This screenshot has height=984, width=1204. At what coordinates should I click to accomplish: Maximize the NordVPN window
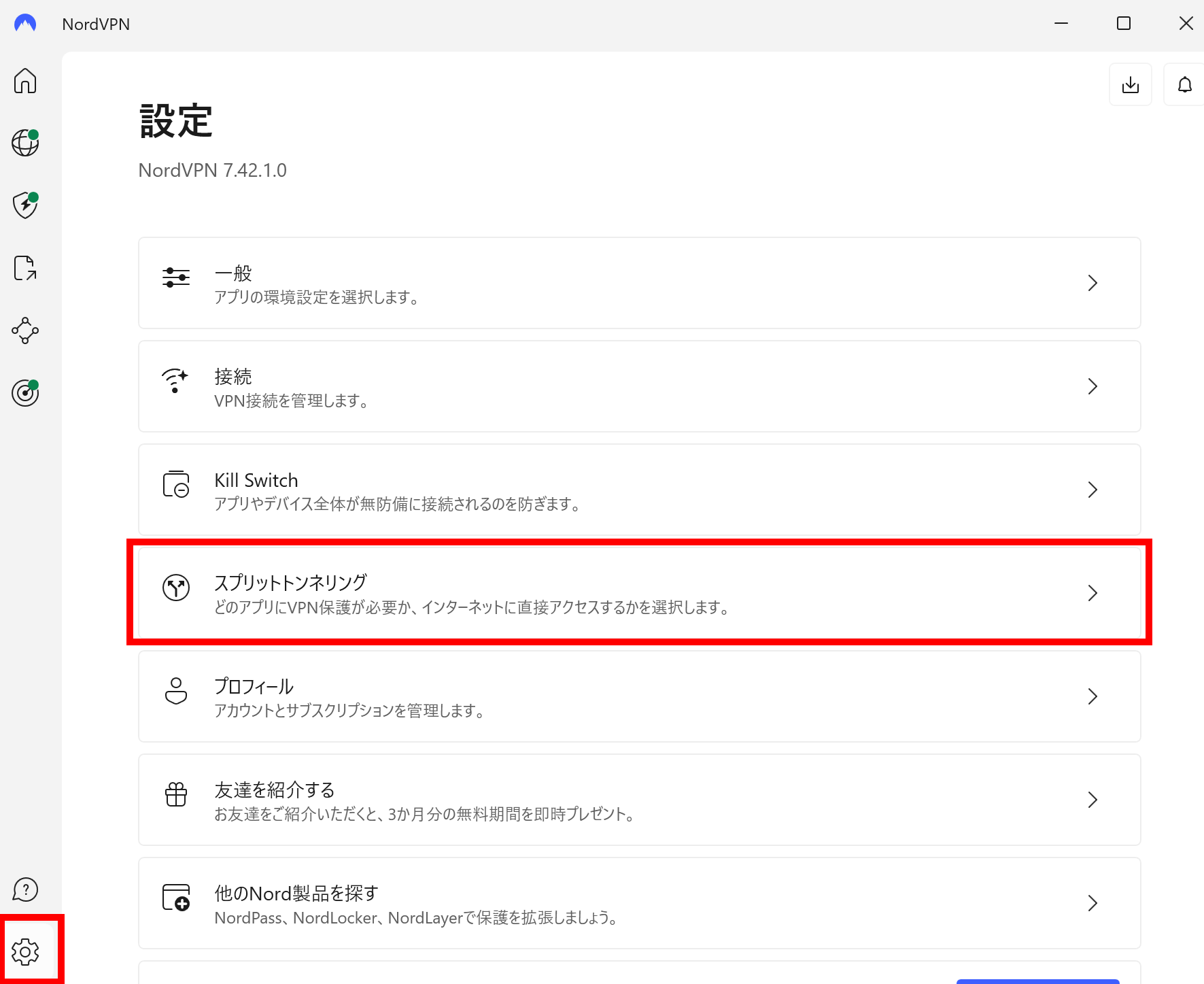(x=1124, y=24)
